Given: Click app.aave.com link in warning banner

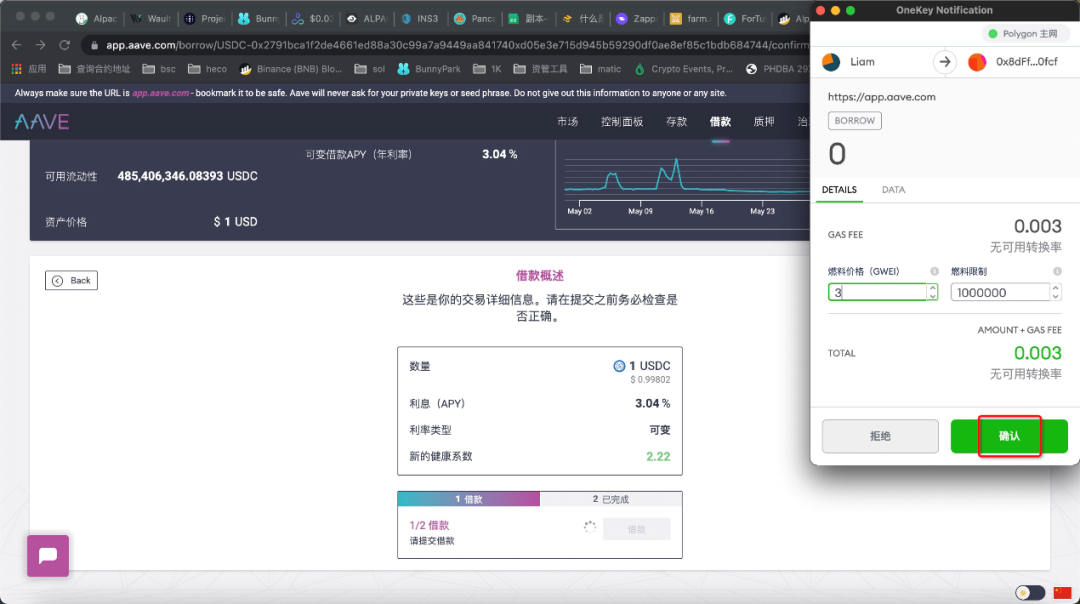Looking at the screenshot, I should click(x=160, y=93).
